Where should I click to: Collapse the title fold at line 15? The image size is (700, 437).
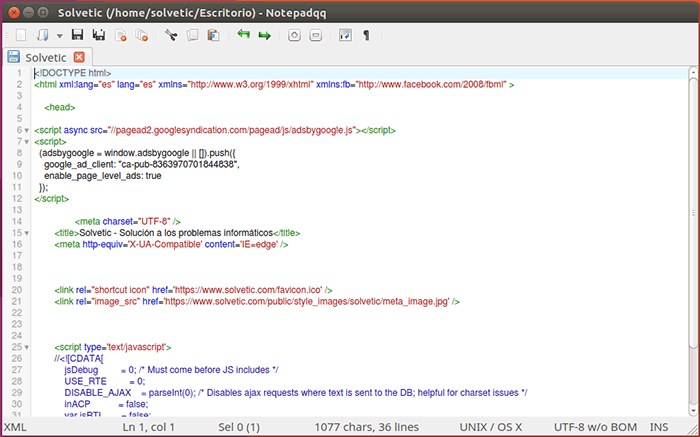point(27,233)
